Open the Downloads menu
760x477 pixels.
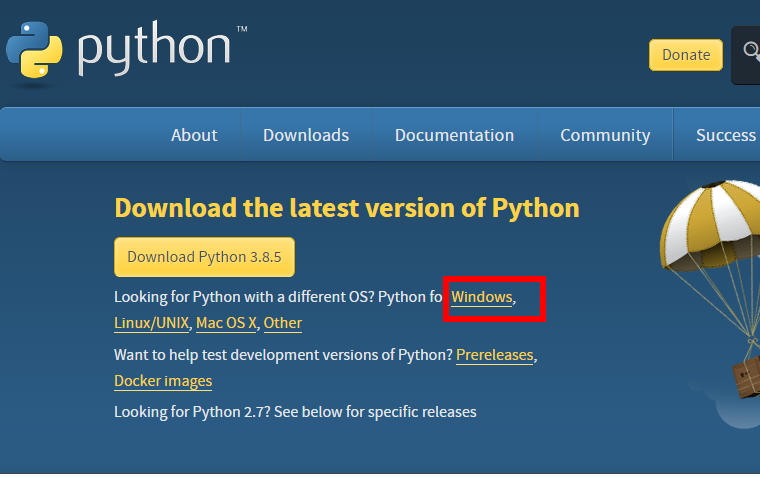pyautogui.click(x=306, y=135)
